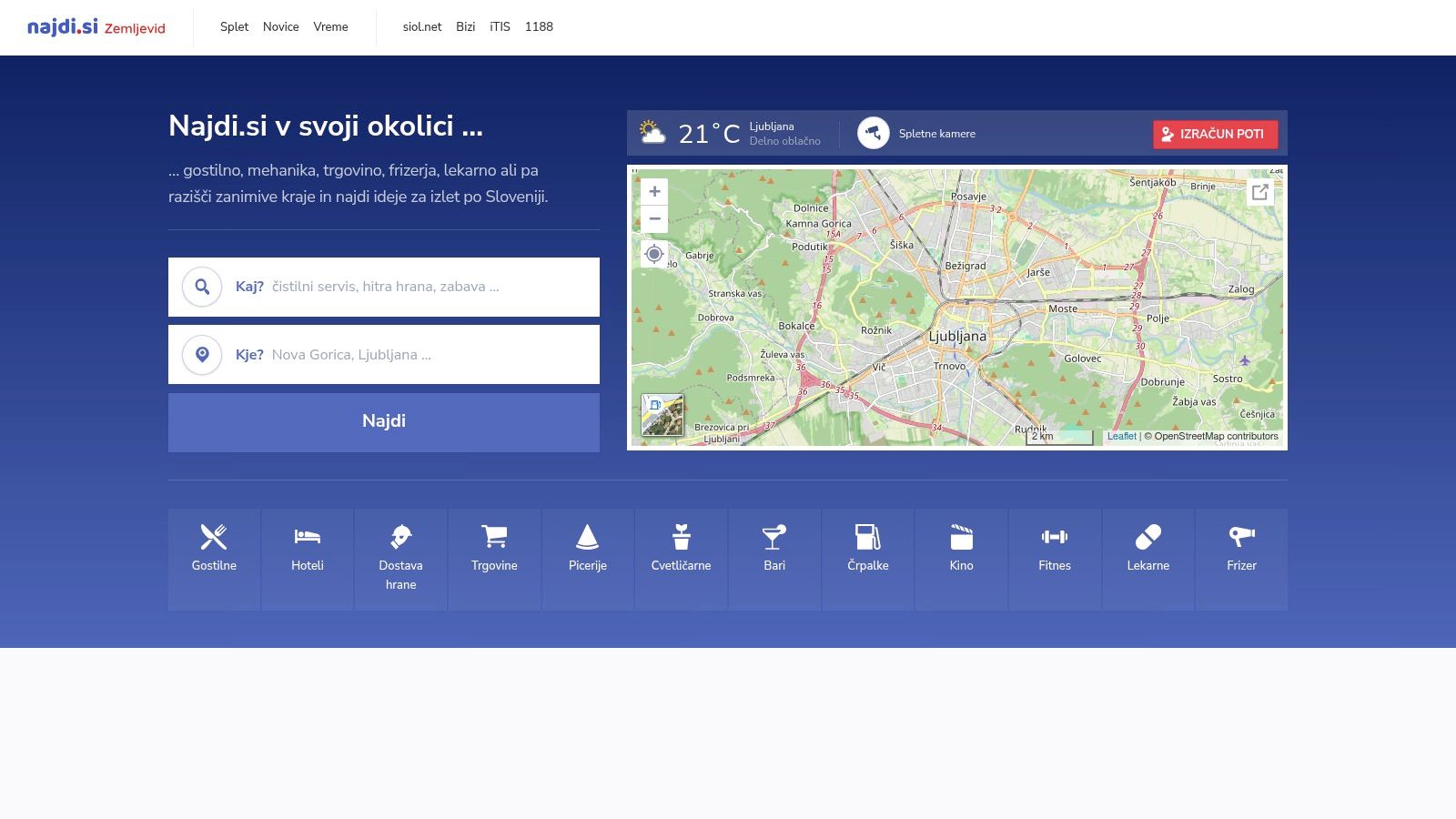Screen dimensions: 1456x819
Task: Open the Picerije pizza slice category
Action: click(x=588, y=559)
